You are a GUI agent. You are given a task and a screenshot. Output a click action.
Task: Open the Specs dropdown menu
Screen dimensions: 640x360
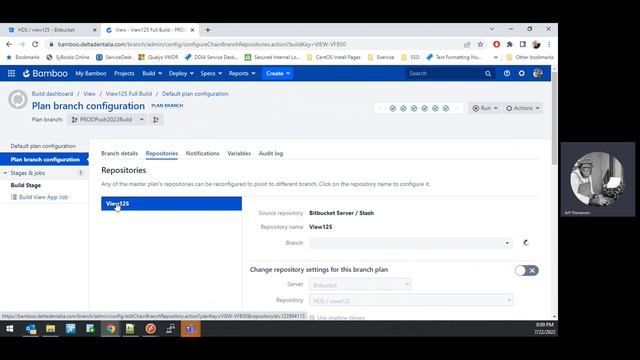pyautogui.click(x=211, y=73)
